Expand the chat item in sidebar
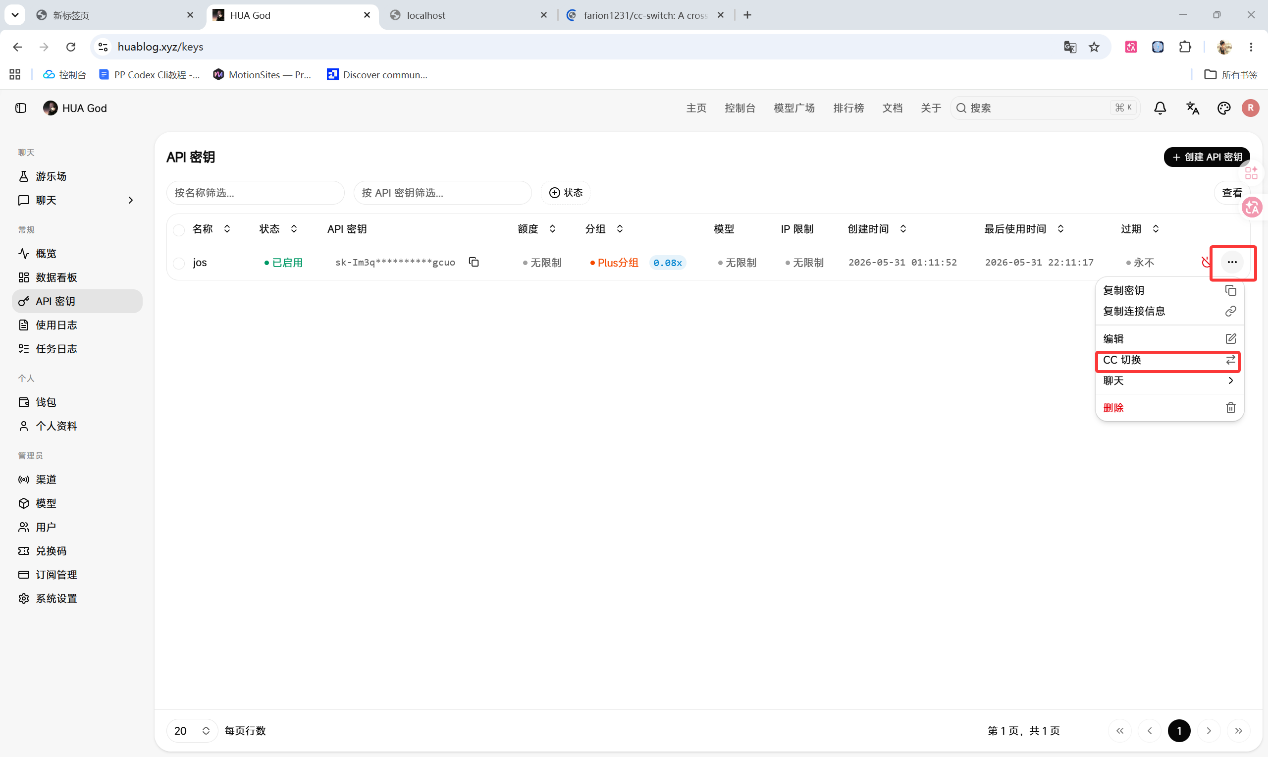This screenshot has width=1268, height=757. (77, 200)
